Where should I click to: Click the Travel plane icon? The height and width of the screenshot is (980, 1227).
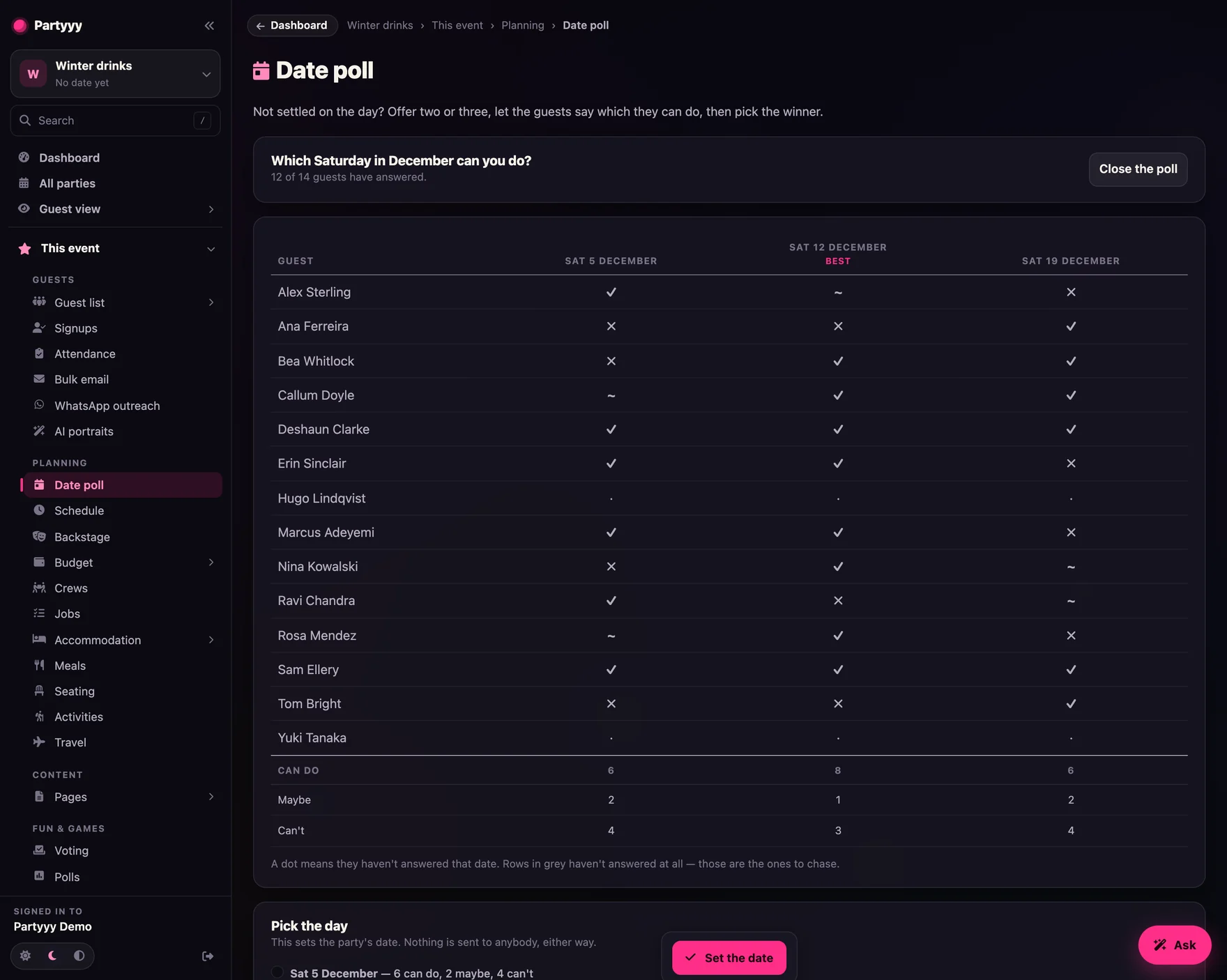pyautogui.click(x=39, y=742)
